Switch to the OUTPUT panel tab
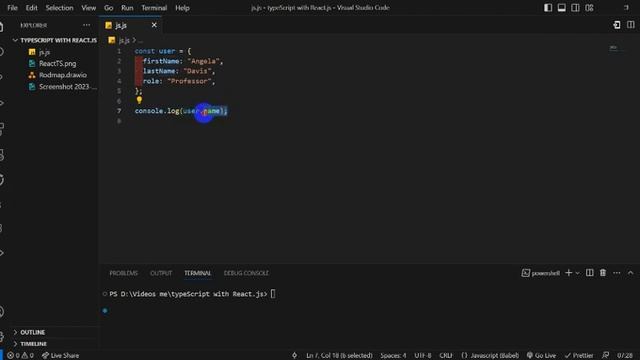 tap(161, 273)
